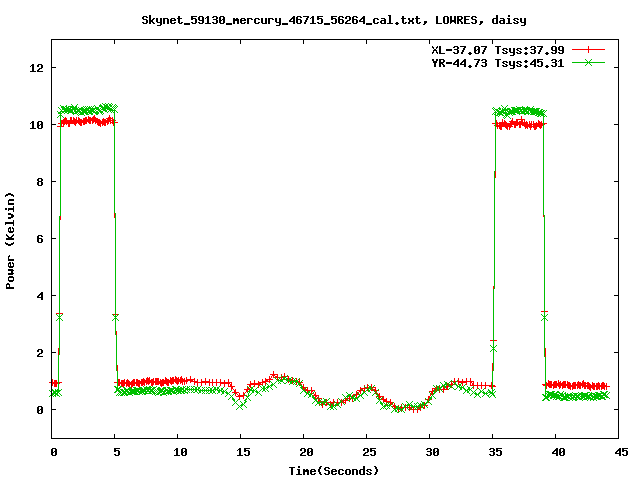
Task: Click the x-axis tick label 45
Action: point(621,452)
